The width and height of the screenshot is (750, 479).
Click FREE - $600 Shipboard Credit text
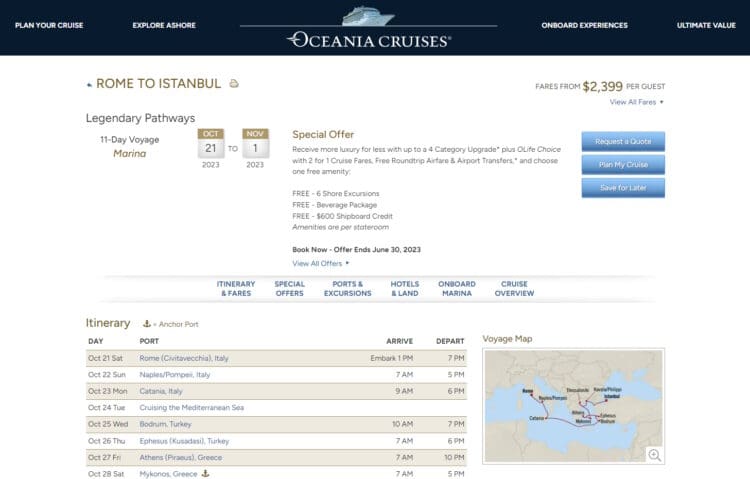(x=342, y=216)
